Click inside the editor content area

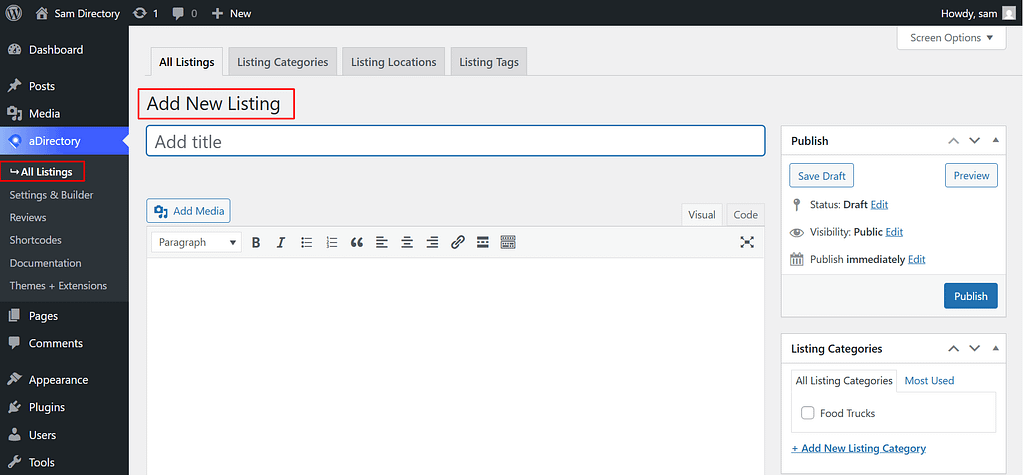[x=455, y=365]
